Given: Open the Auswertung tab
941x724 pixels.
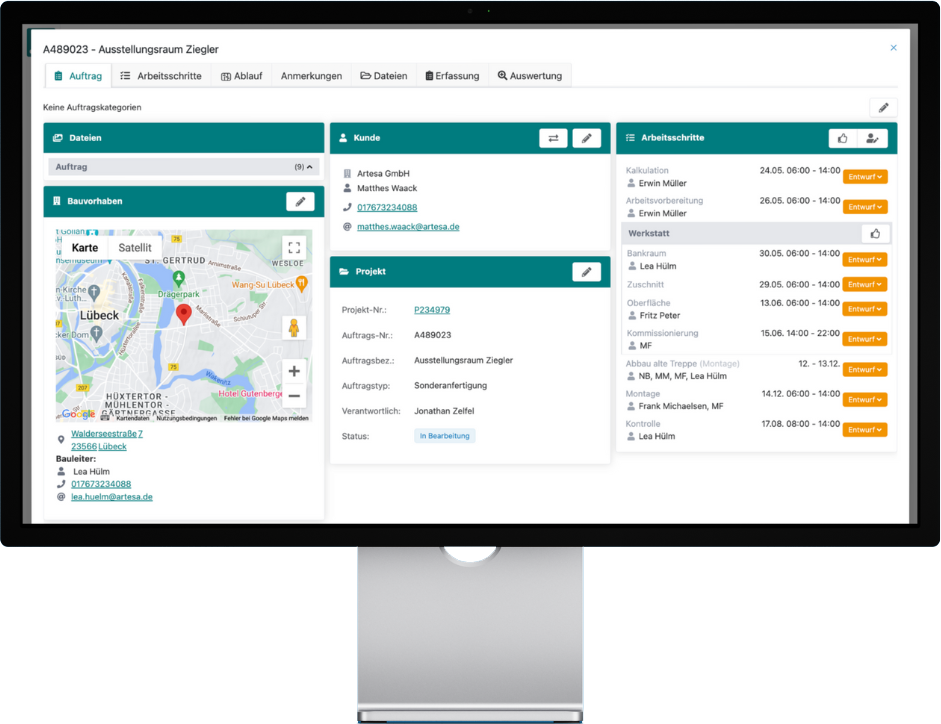Looking at the screenshot, I should (529, 76).
